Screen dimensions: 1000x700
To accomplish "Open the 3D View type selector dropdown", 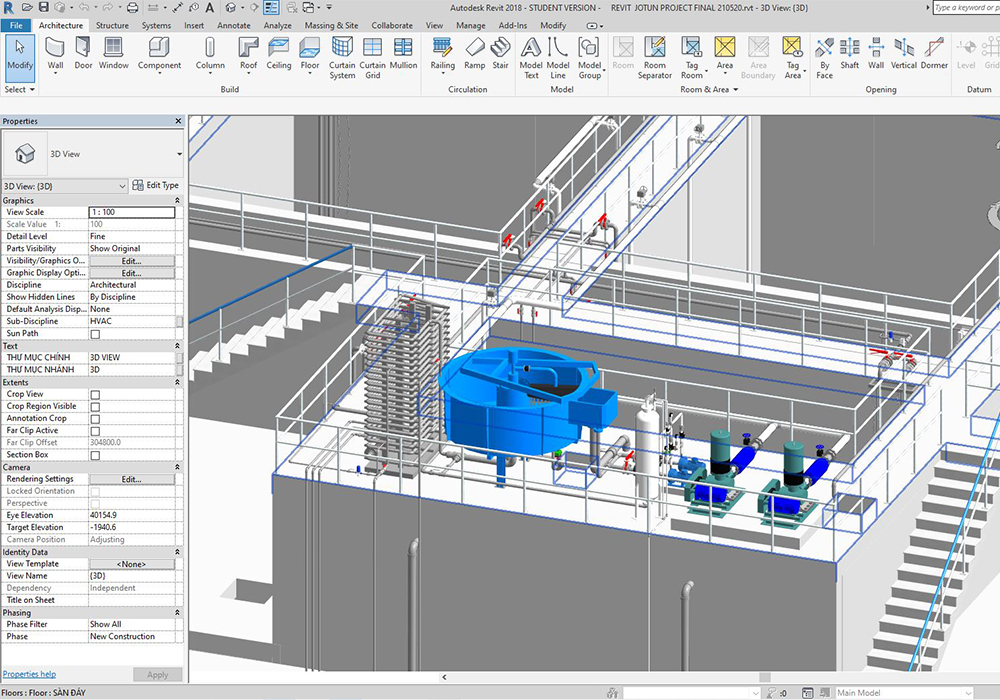I will click(x=179, y=155).
